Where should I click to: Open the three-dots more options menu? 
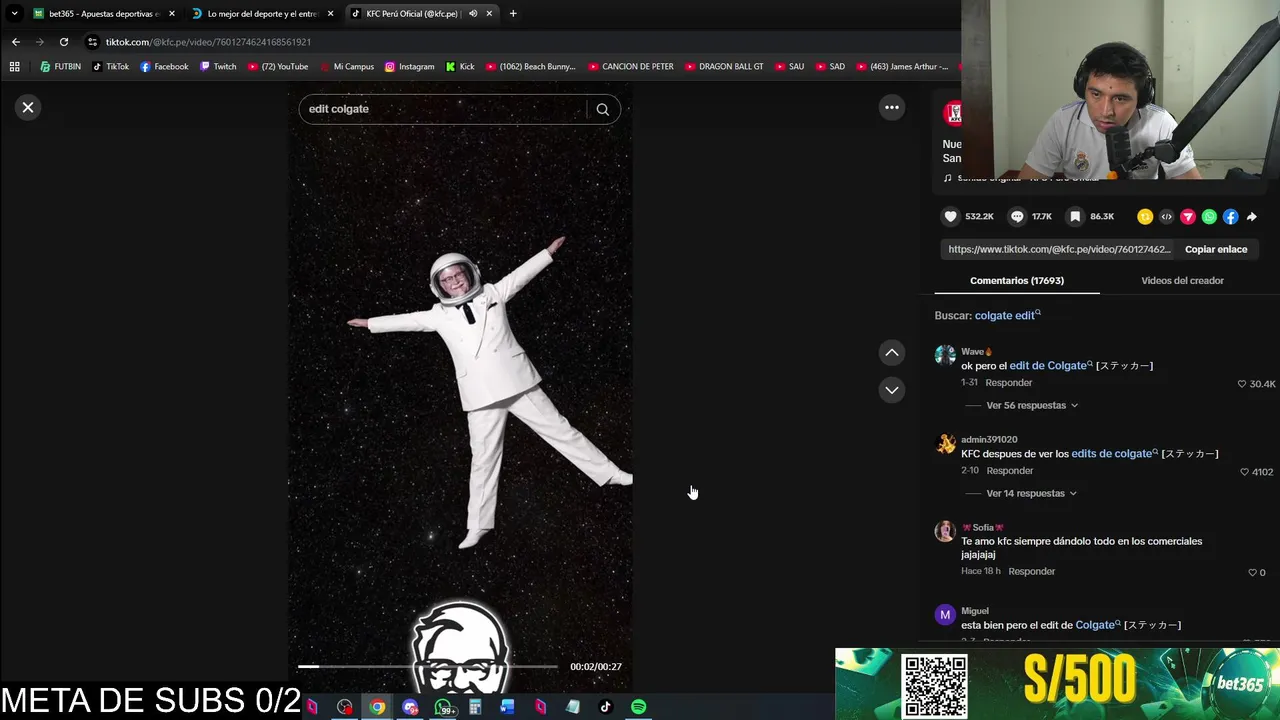(892, 107)
